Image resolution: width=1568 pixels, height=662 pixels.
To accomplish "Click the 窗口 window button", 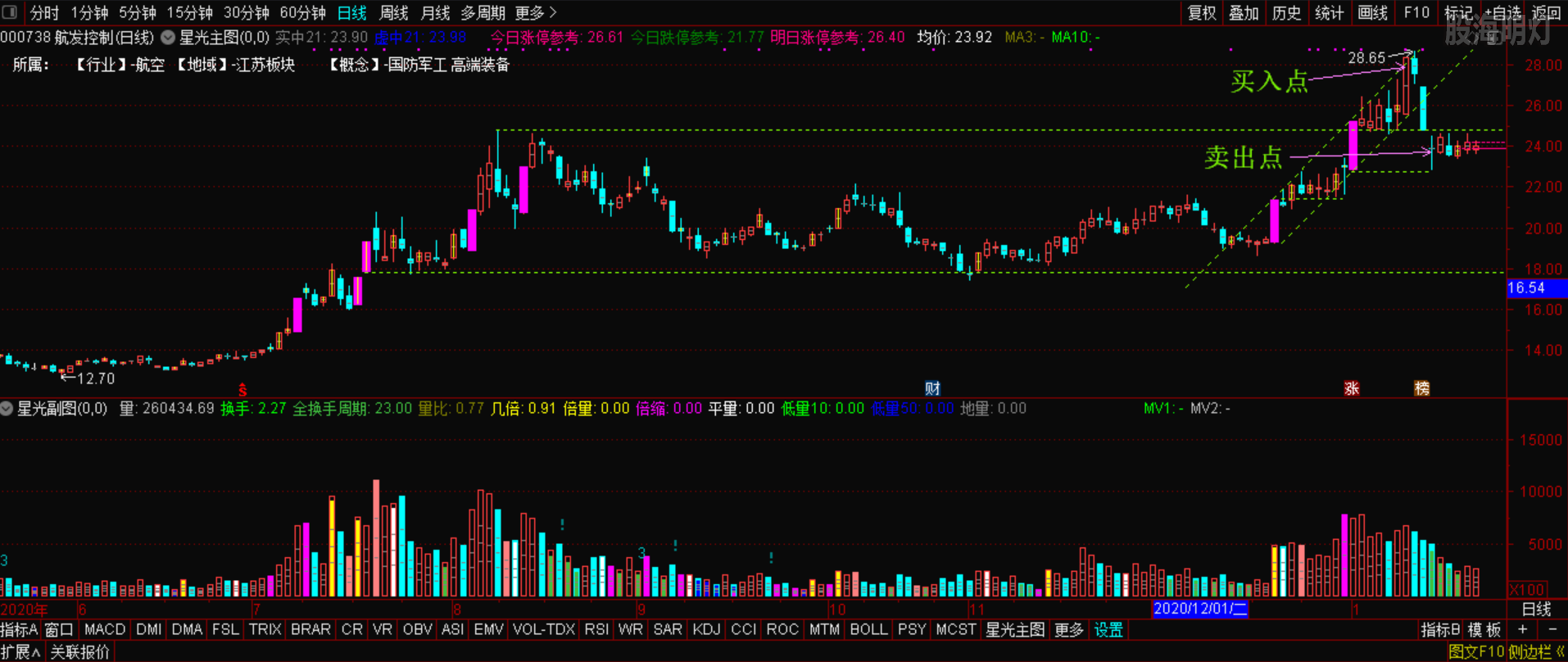I will click(59, 630).
